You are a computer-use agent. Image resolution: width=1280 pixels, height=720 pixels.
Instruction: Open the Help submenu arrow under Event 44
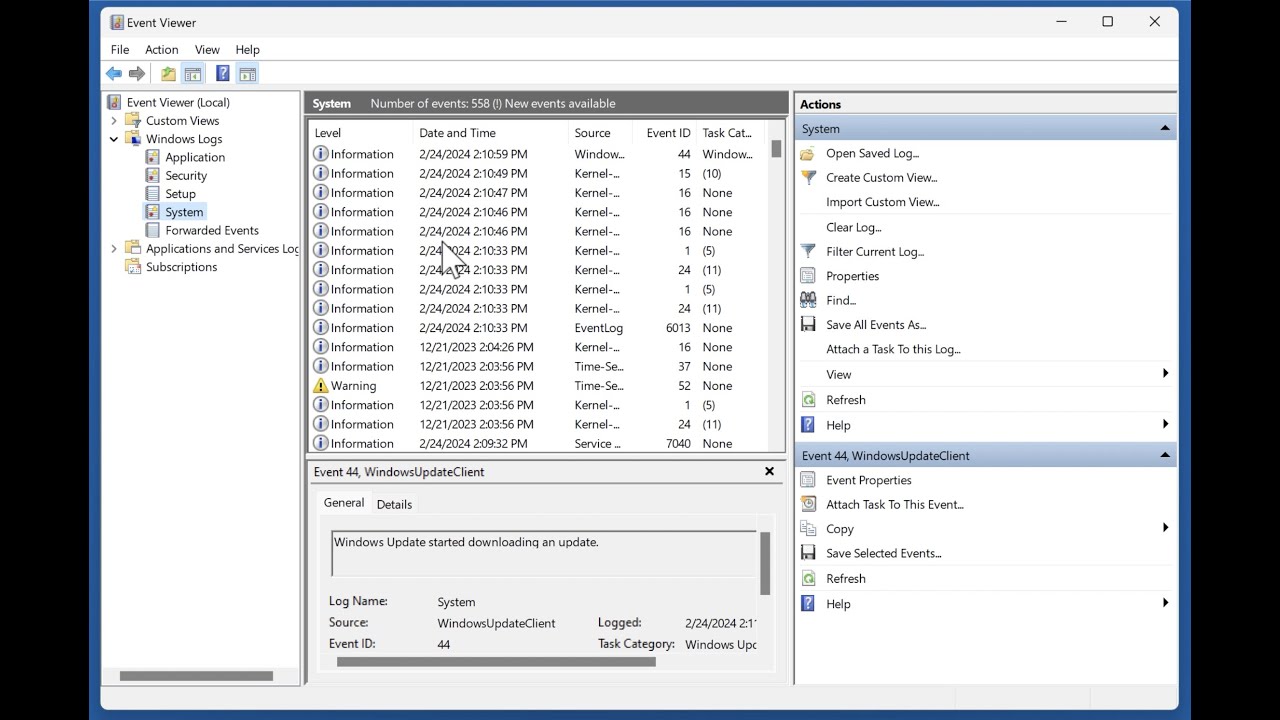[x=1165, y=603]
